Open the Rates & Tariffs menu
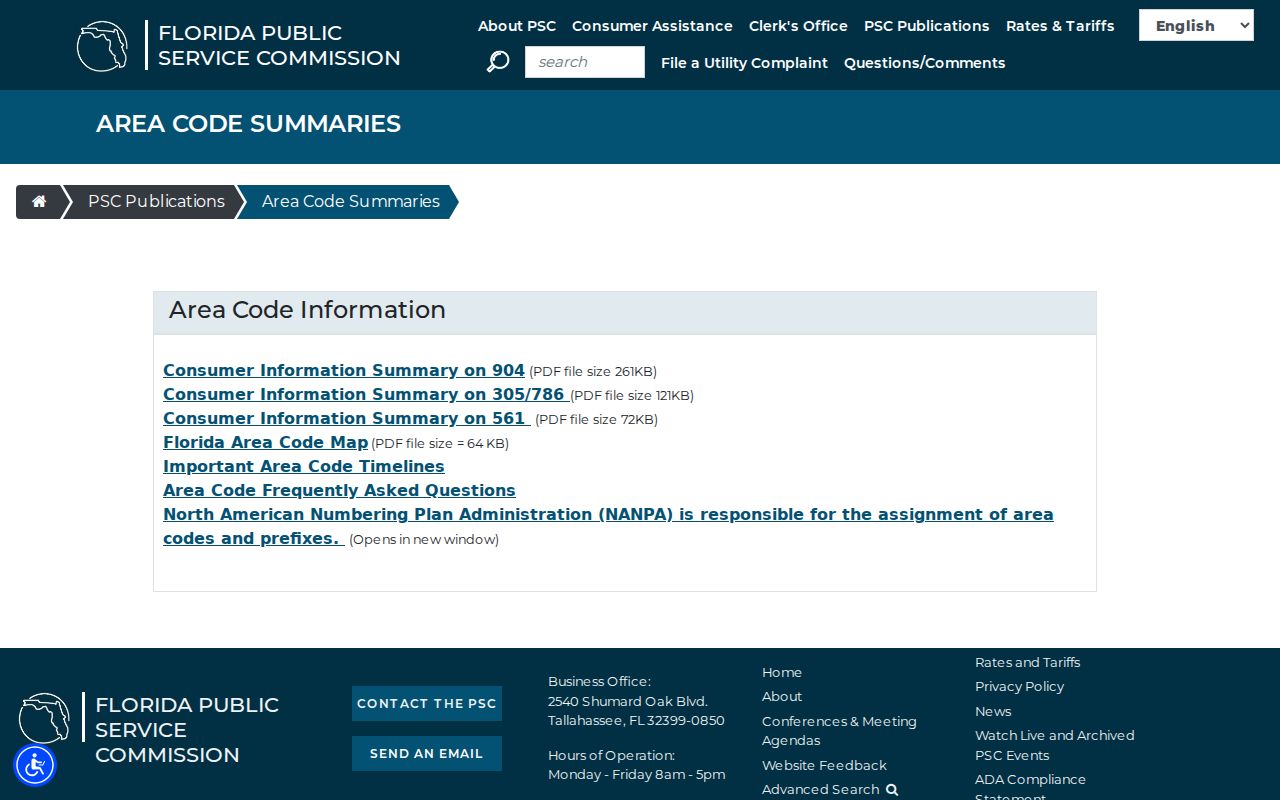Screen dimensions: 1280x800 tap(1060, 26)
